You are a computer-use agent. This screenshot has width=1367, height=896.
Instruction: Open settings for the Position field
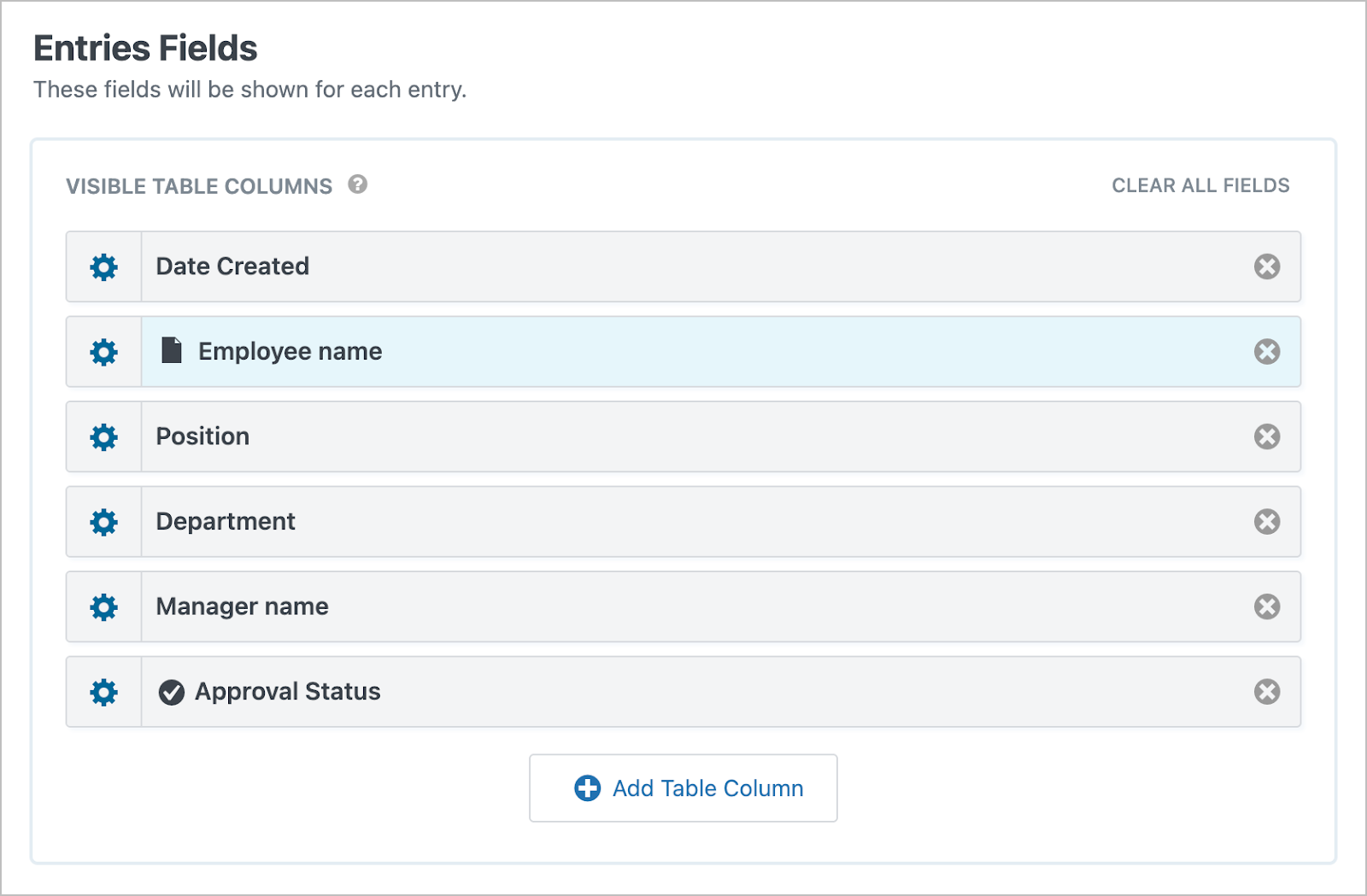tap(103, 436)
